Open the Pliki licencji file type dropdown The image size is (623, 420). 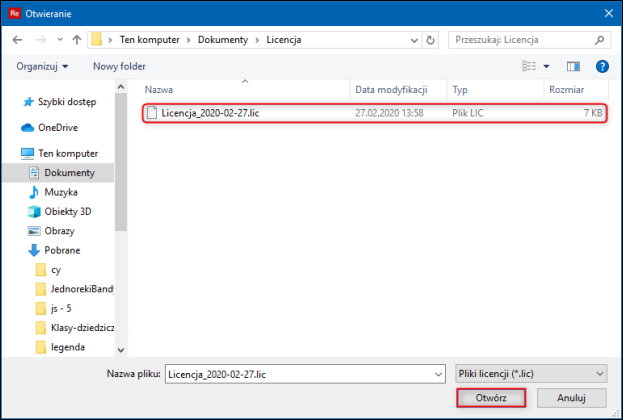point(531,374)
